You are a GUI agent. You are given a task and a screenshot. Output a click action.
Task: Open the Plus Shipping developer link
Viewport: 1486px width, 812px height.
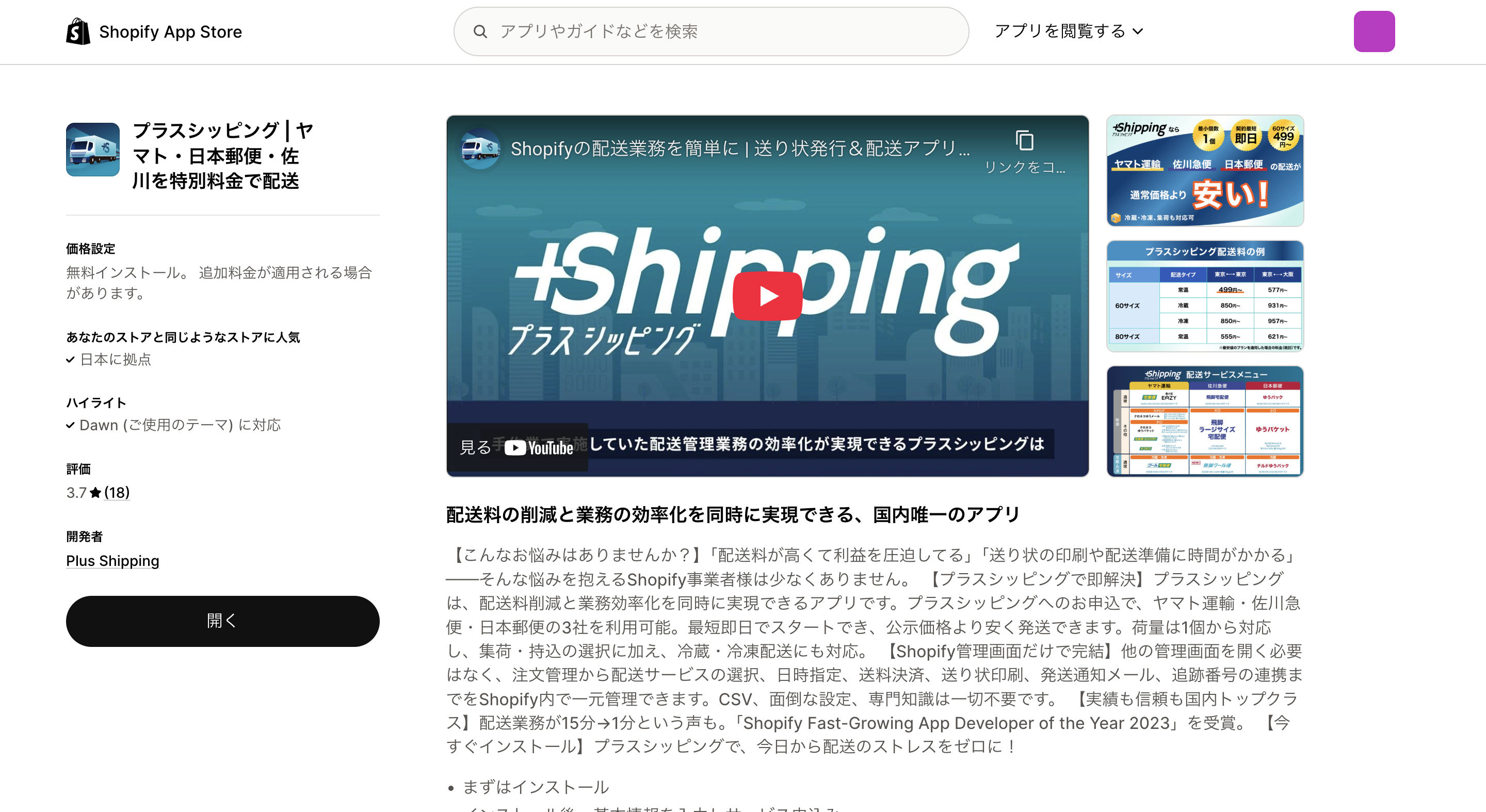[112, 561]
